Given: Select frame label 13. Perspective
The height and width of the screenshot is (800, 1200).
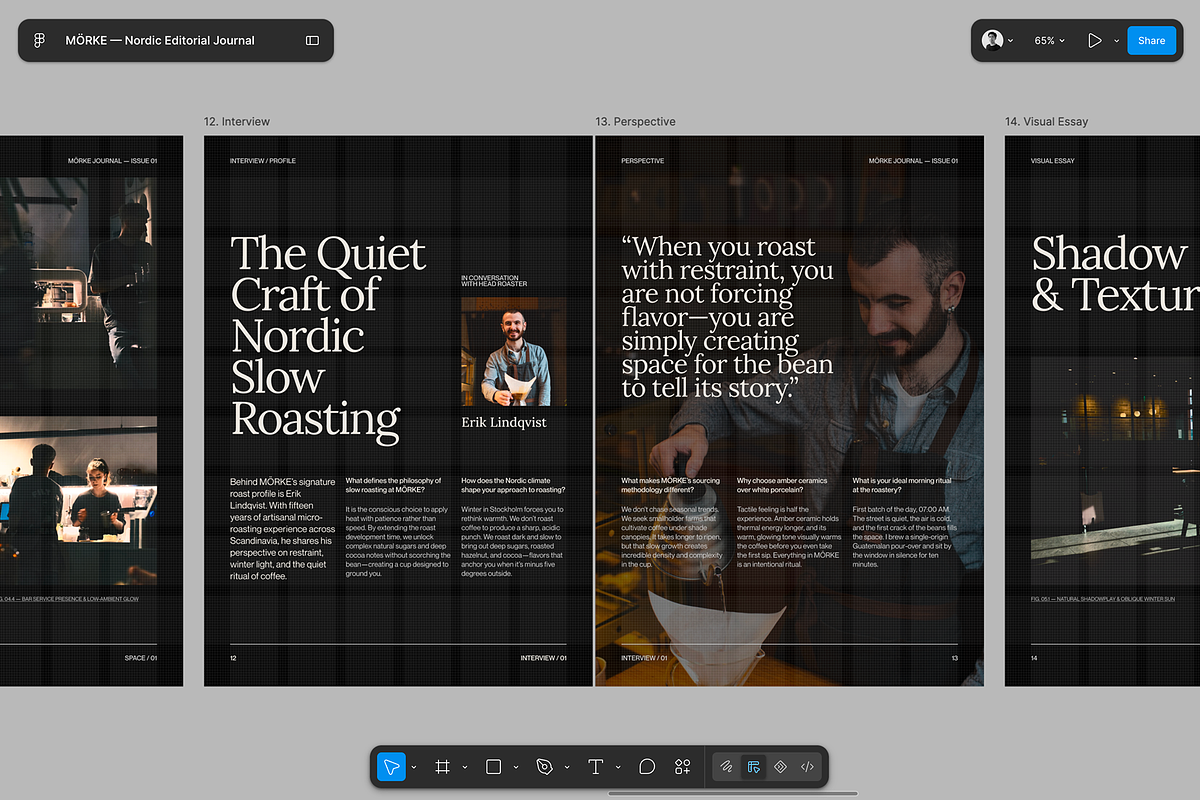Looking at the screenshot, I should click(635, 122).
